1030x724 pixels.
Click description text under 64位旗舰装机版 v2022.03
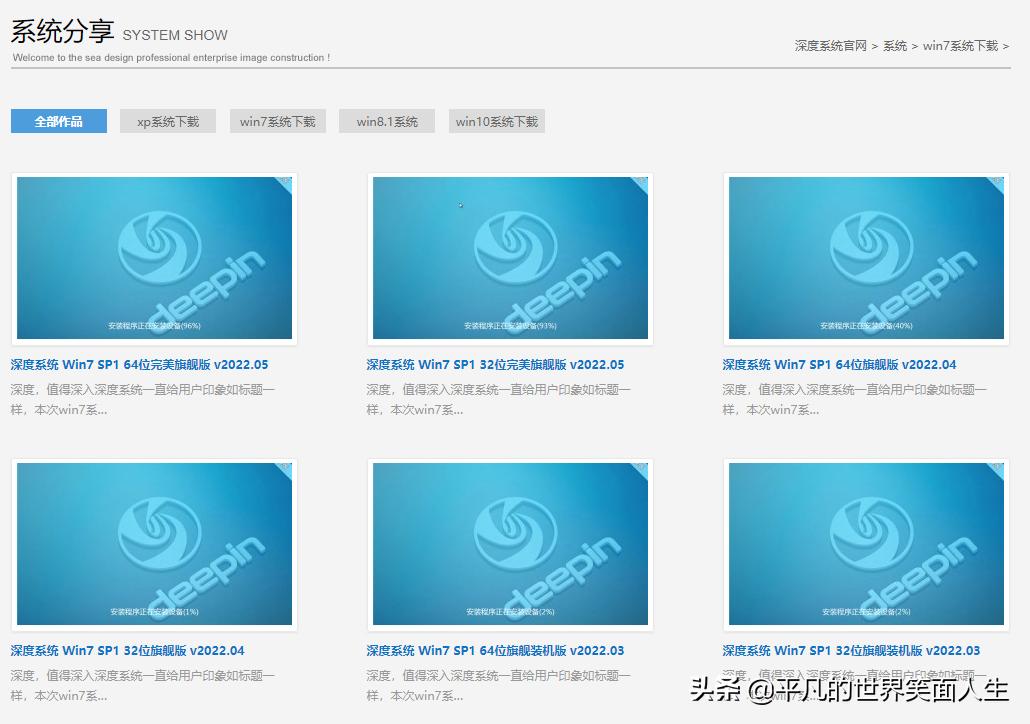(x=499, y=685)
